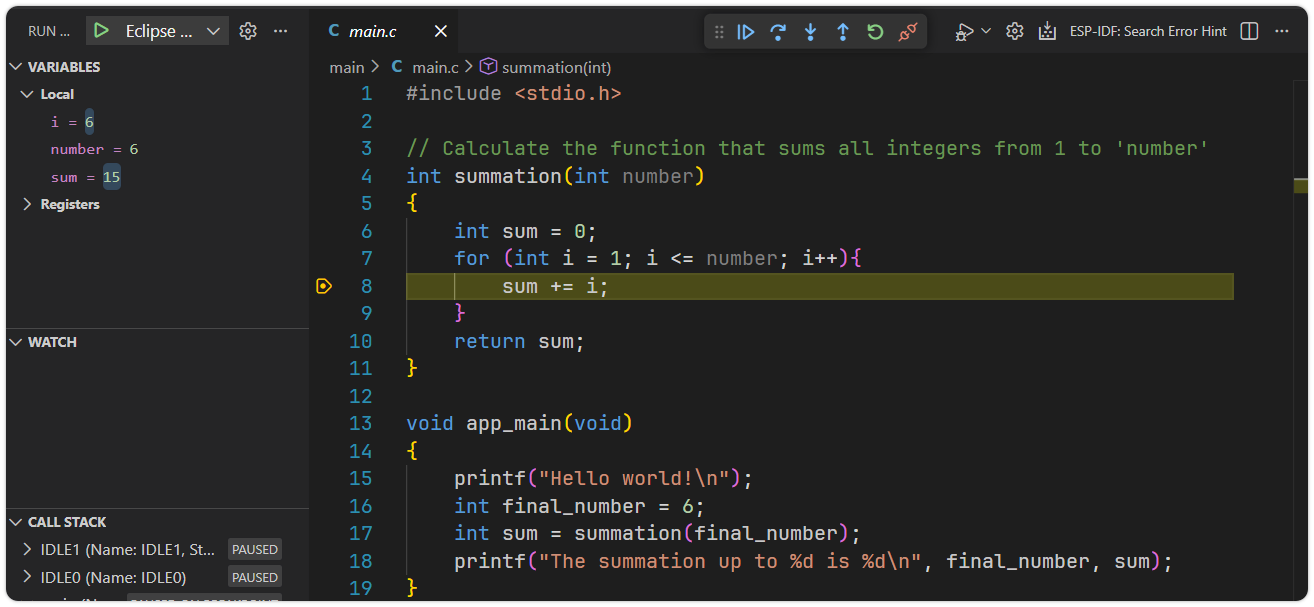1314x607 pixels.
Task: Click Step Over in the debug toolbar
Action: pos(778,31)
